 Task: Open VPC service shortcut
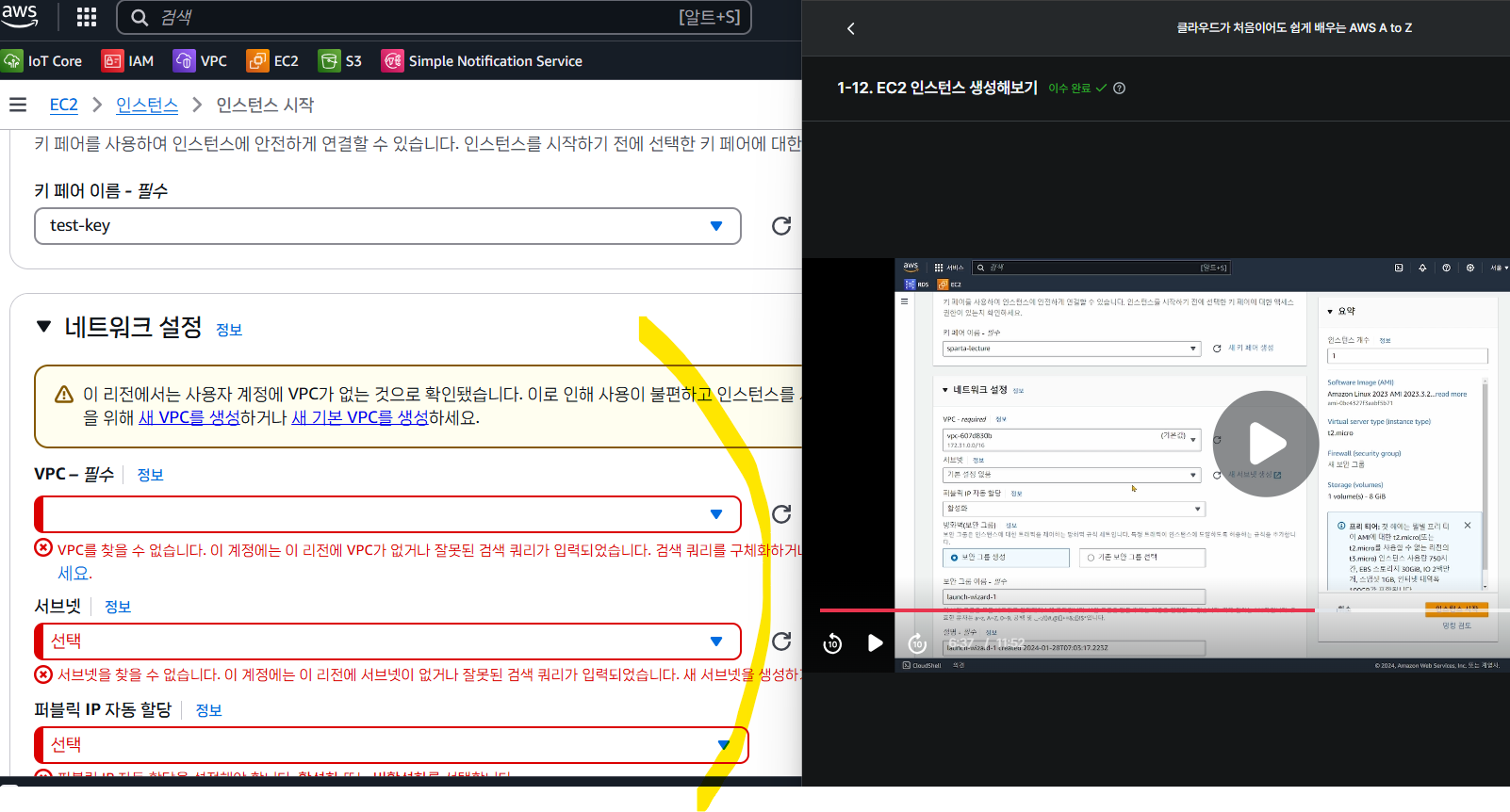(201, 61)
